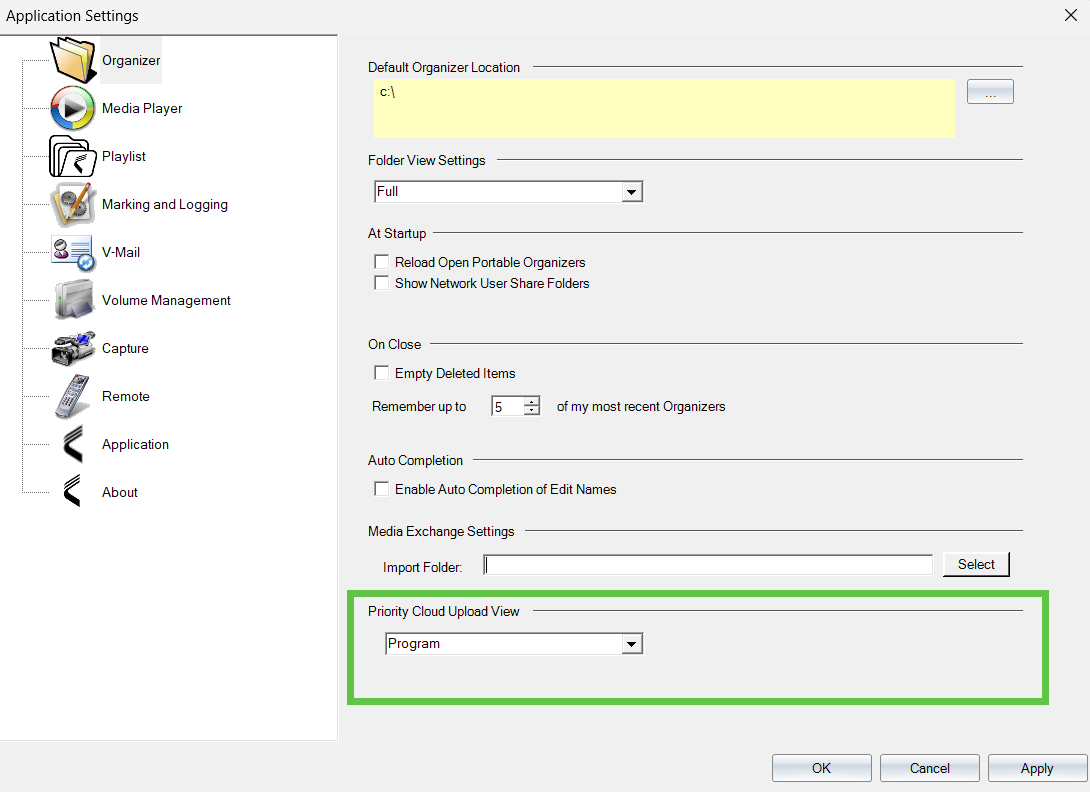Open Marking and Logging pencil icon
The width and height of the screenshot is (1090, 792).
72,204
